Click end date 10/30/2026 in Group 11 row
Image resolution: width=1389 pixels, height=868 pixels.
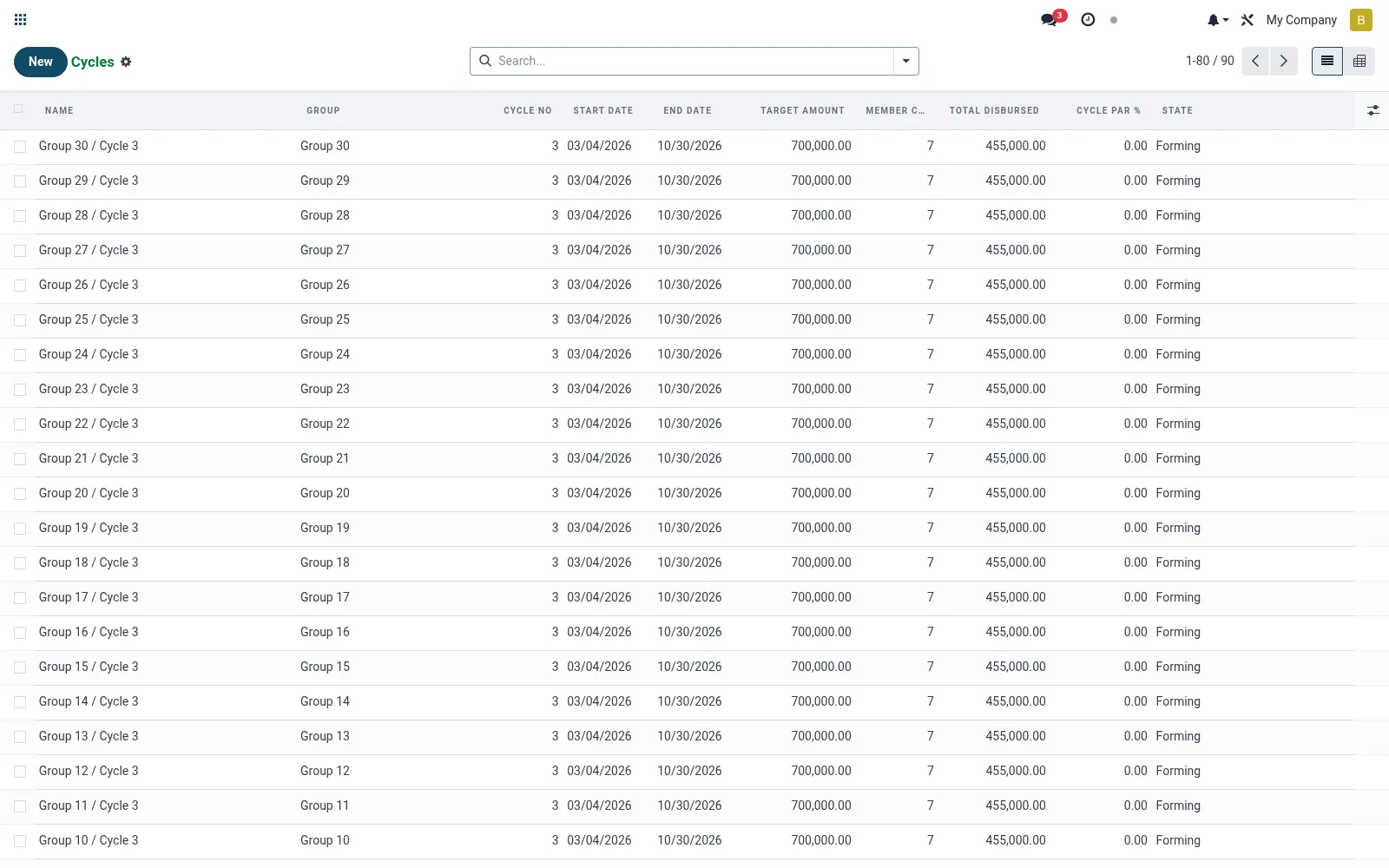689,806
